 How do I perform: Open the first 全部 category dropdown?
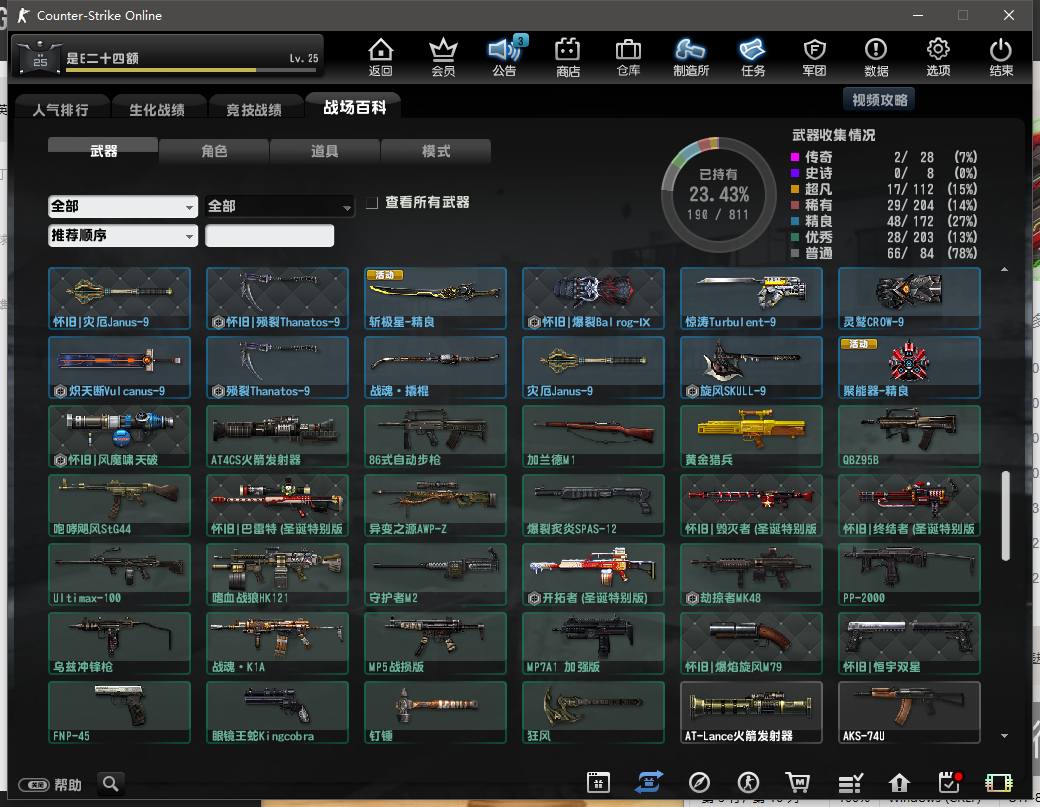pos(123,206)
